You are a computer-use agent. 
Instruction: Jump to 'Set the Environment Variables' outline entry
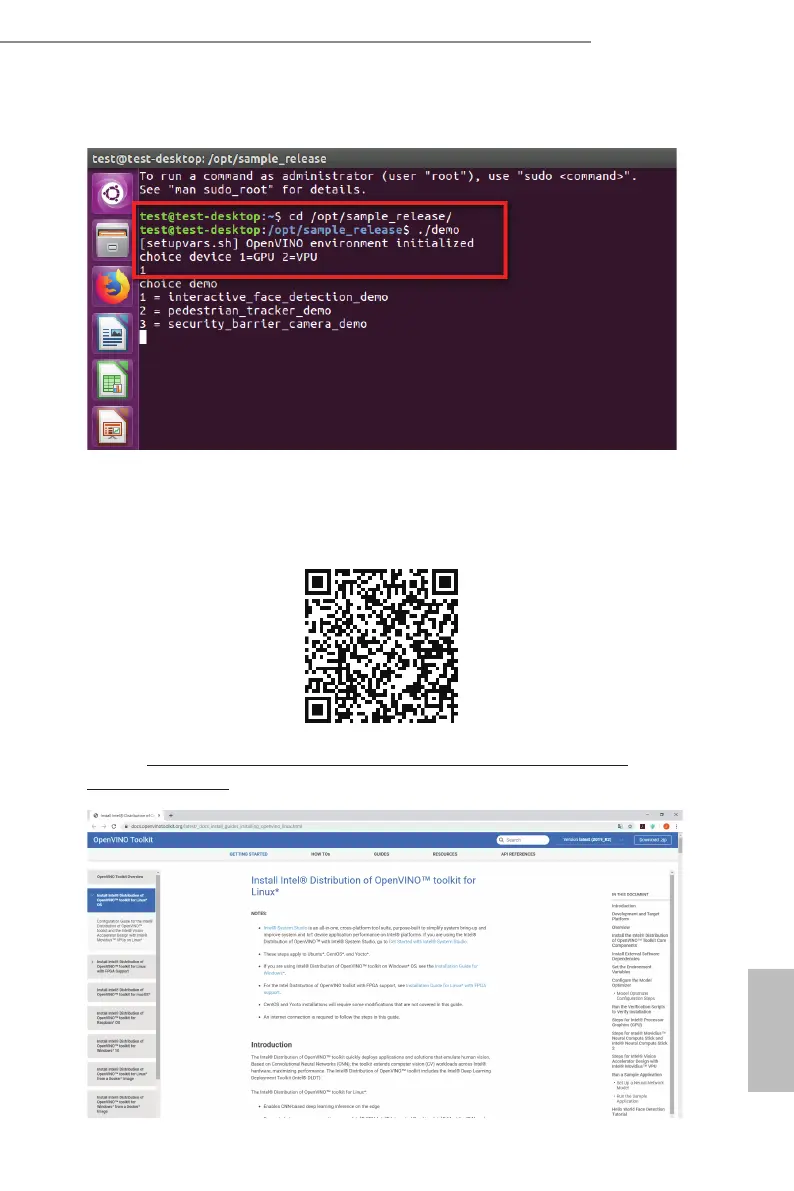[x=631, y=969]
